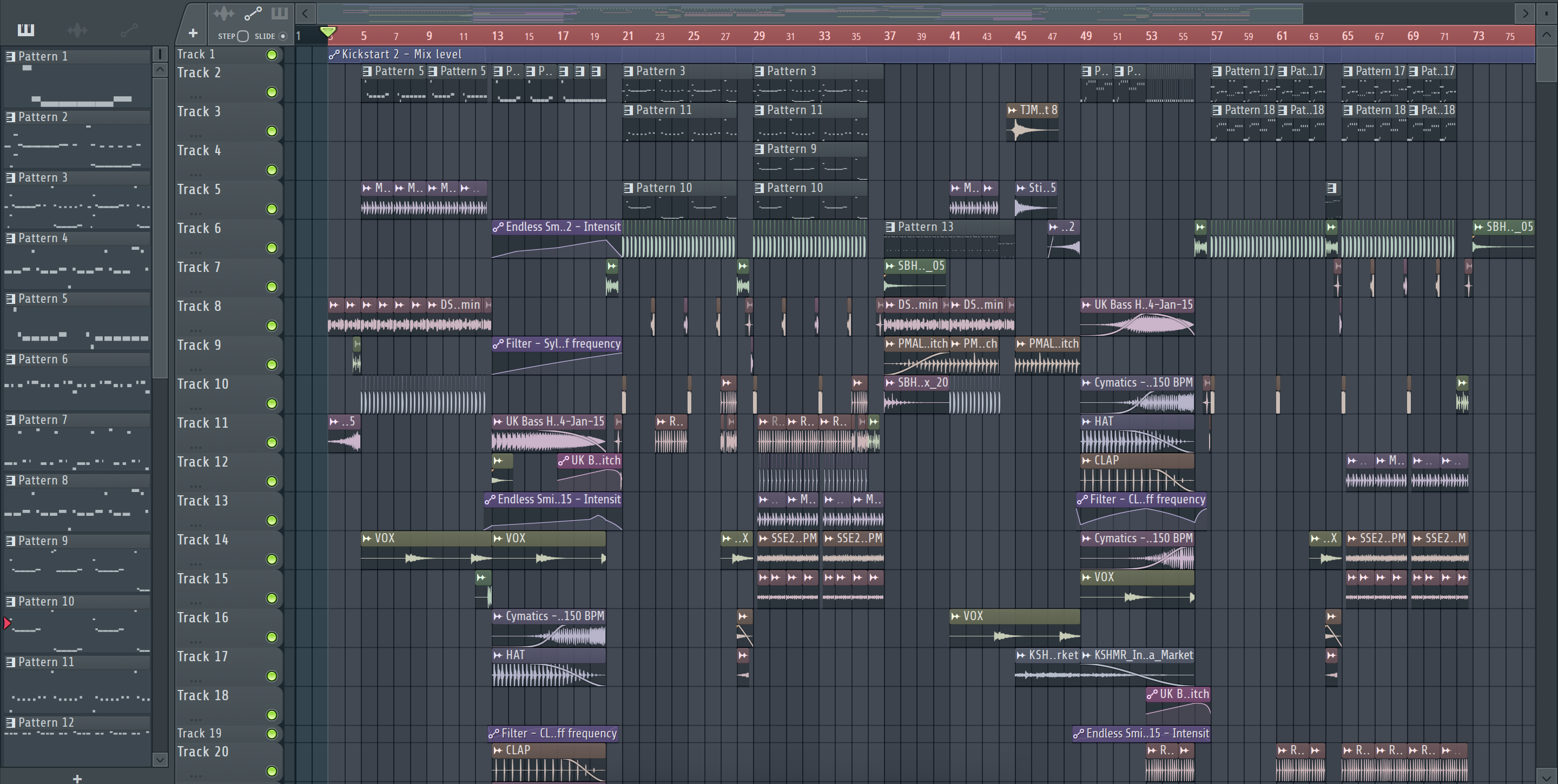Mute Track 9 with its green LED
The height and width of the screenshot is (784, 1558).
click(x=272, y=364)
